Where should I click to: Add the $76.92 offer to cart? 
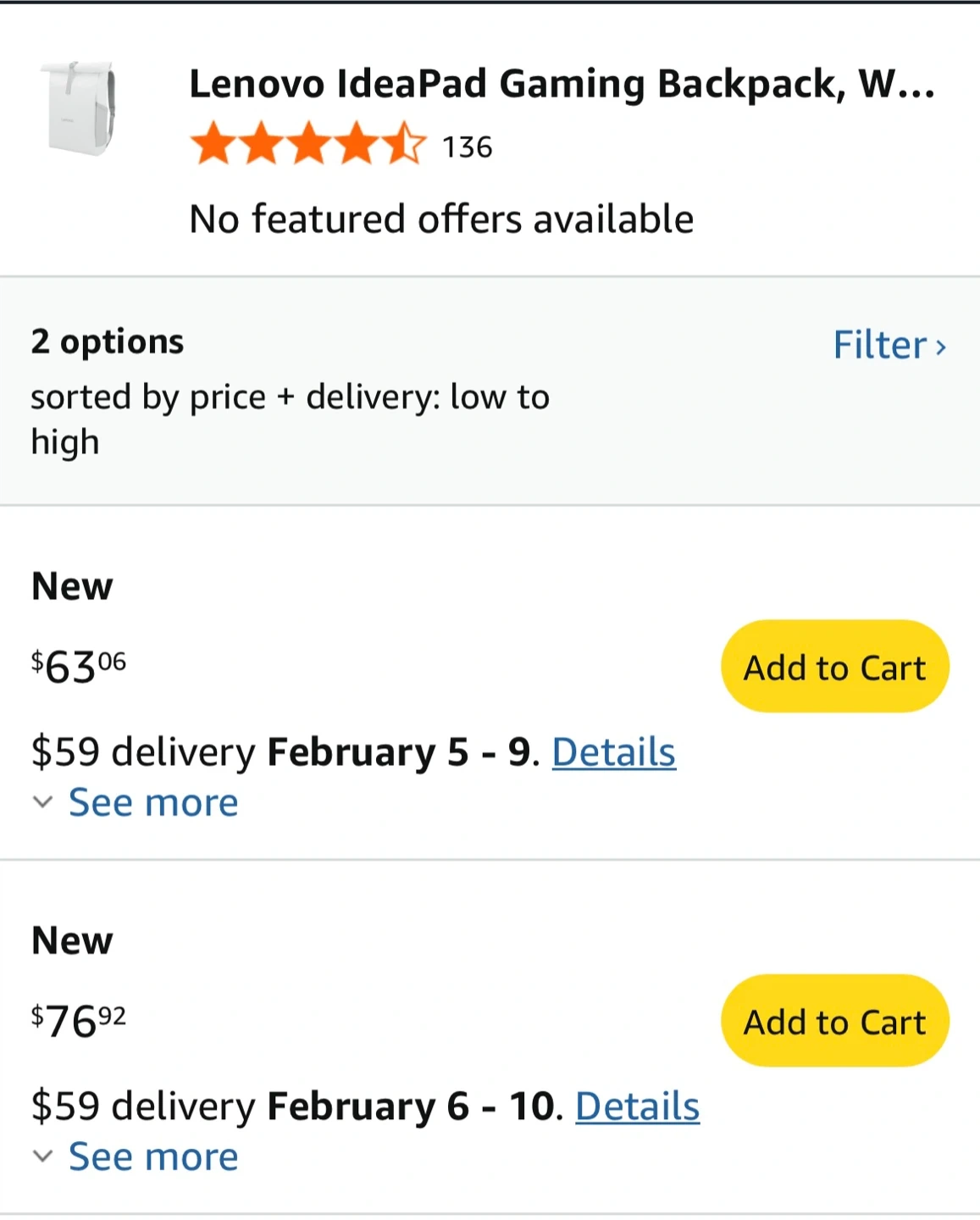(x=834, y=1021)
